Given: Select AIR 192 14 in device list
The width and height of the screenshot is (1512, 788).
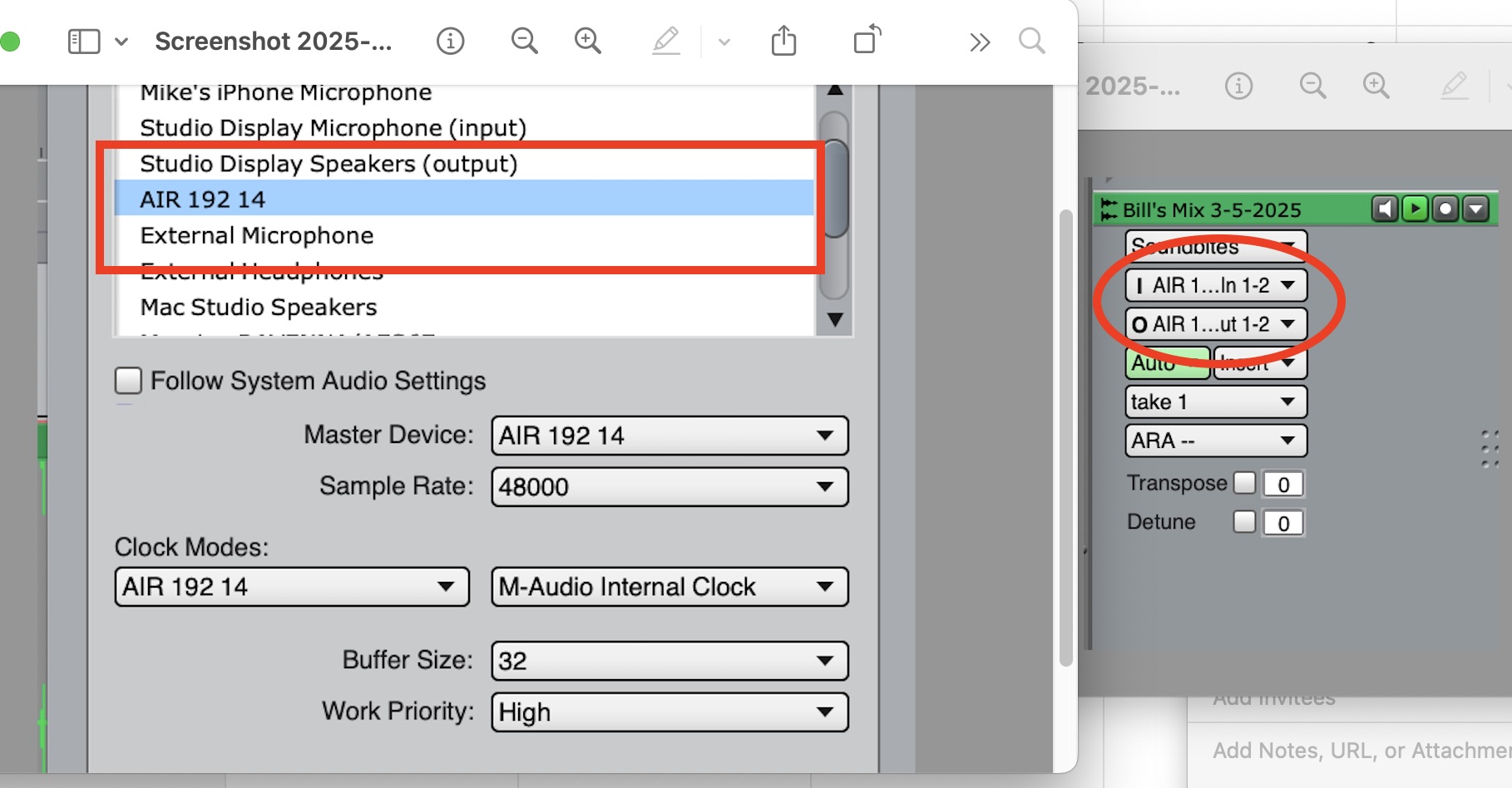Looking at the screenshot, I should point(464,199).
